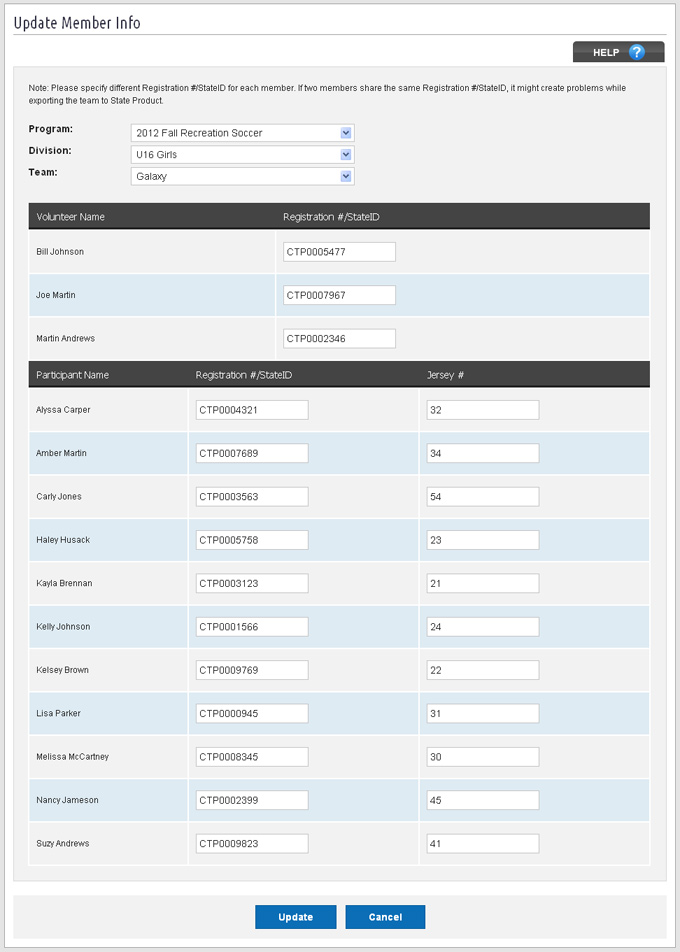Click the Team: field label
680x952 pixels.
click(42, 172)
